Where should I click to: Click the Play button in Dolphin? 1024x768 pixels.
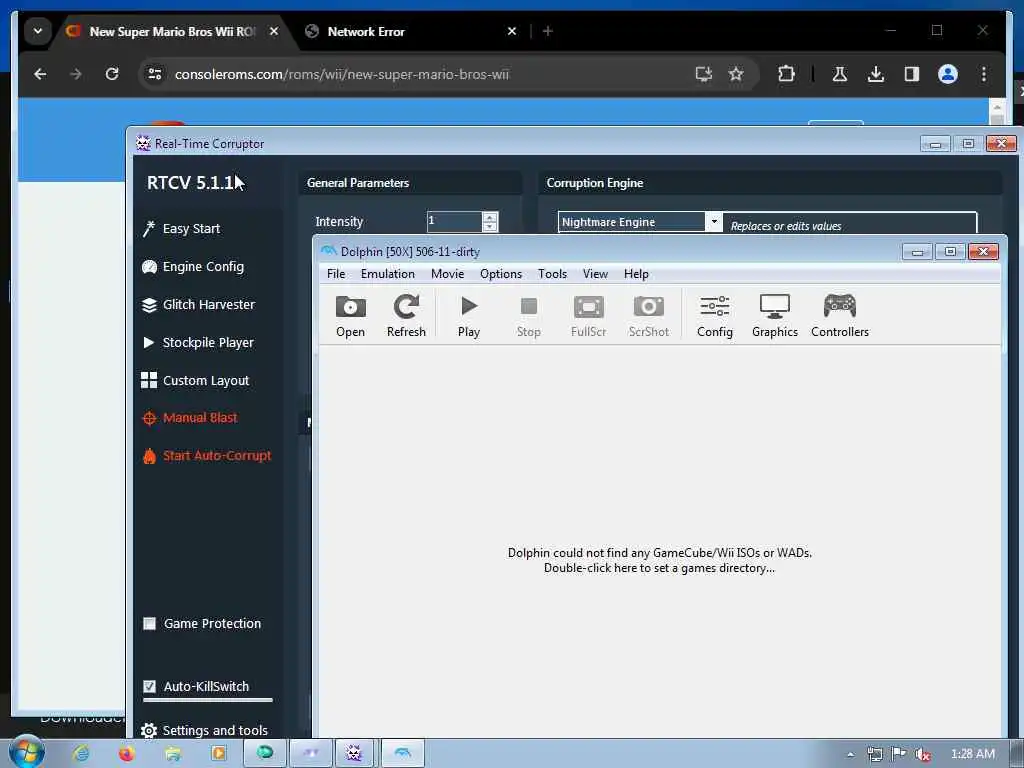click(x=469, y=316)
